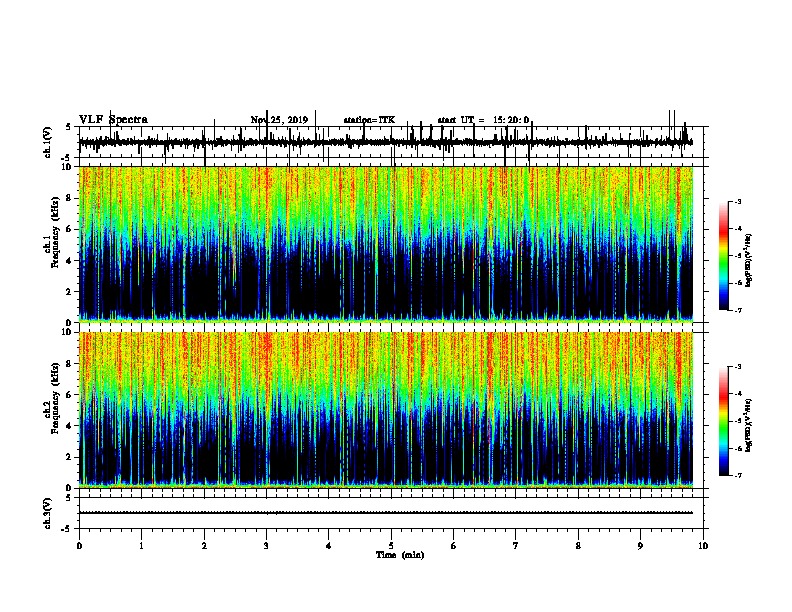Click the "ch.1(V)" waveform axis label

[48, 142]
